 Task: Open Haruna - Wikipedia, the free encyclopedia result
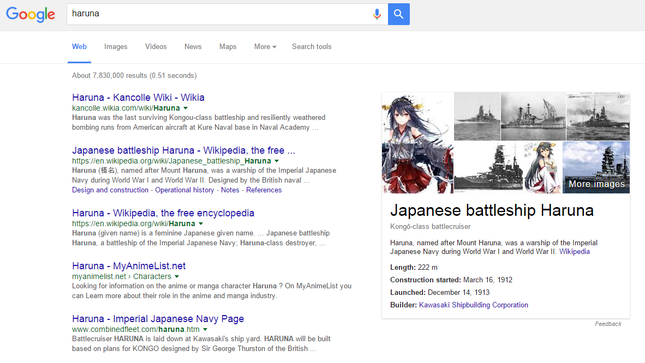[163, 213]
